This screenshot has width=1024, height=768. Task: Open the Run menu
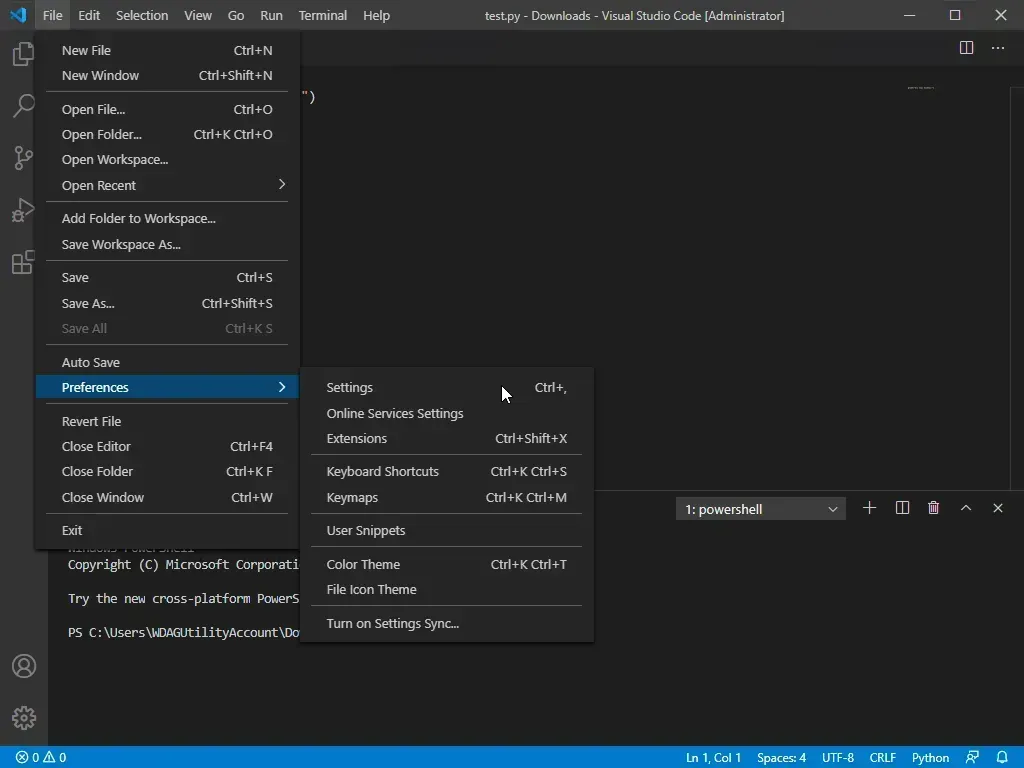tap(271, 15)
